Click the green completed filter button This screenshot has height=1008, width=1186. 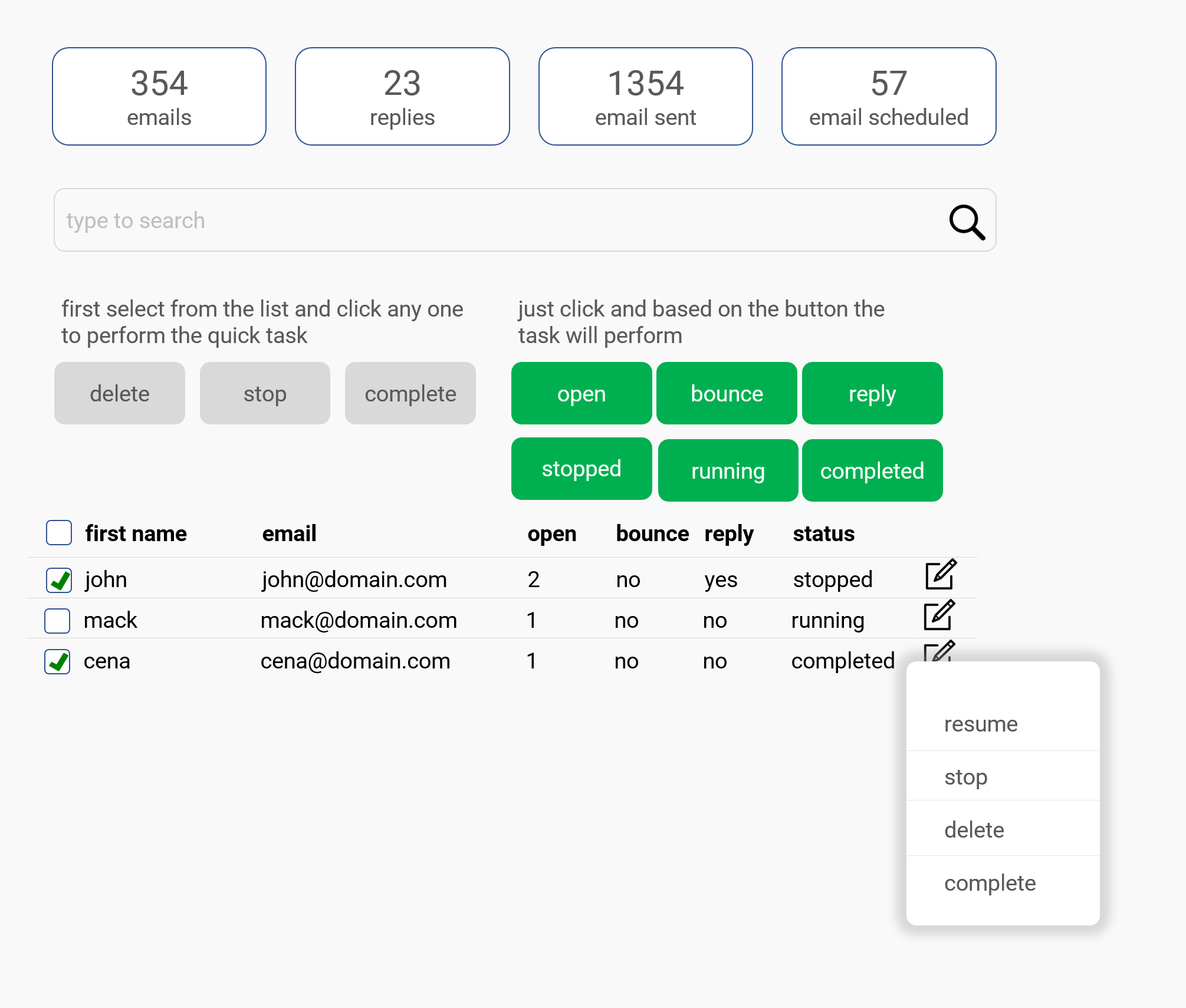click(x=872, y=470)
